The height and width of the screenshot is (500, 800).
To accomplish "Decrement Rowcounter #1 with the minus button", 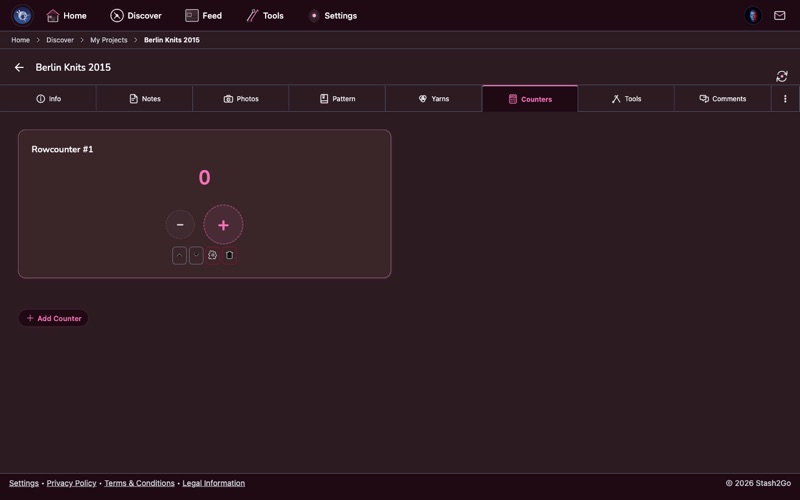I will click(180, 225).
